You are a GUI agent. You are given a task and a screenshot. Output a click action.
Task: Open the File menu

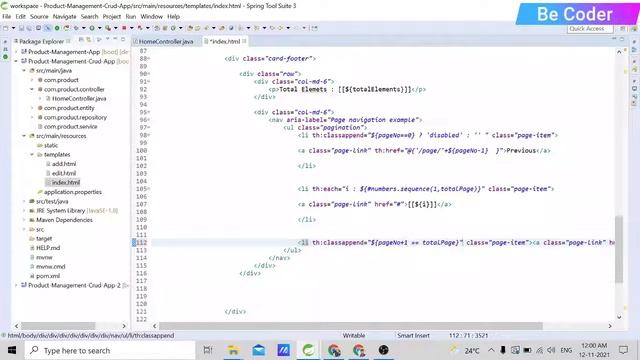click(7, 17)
